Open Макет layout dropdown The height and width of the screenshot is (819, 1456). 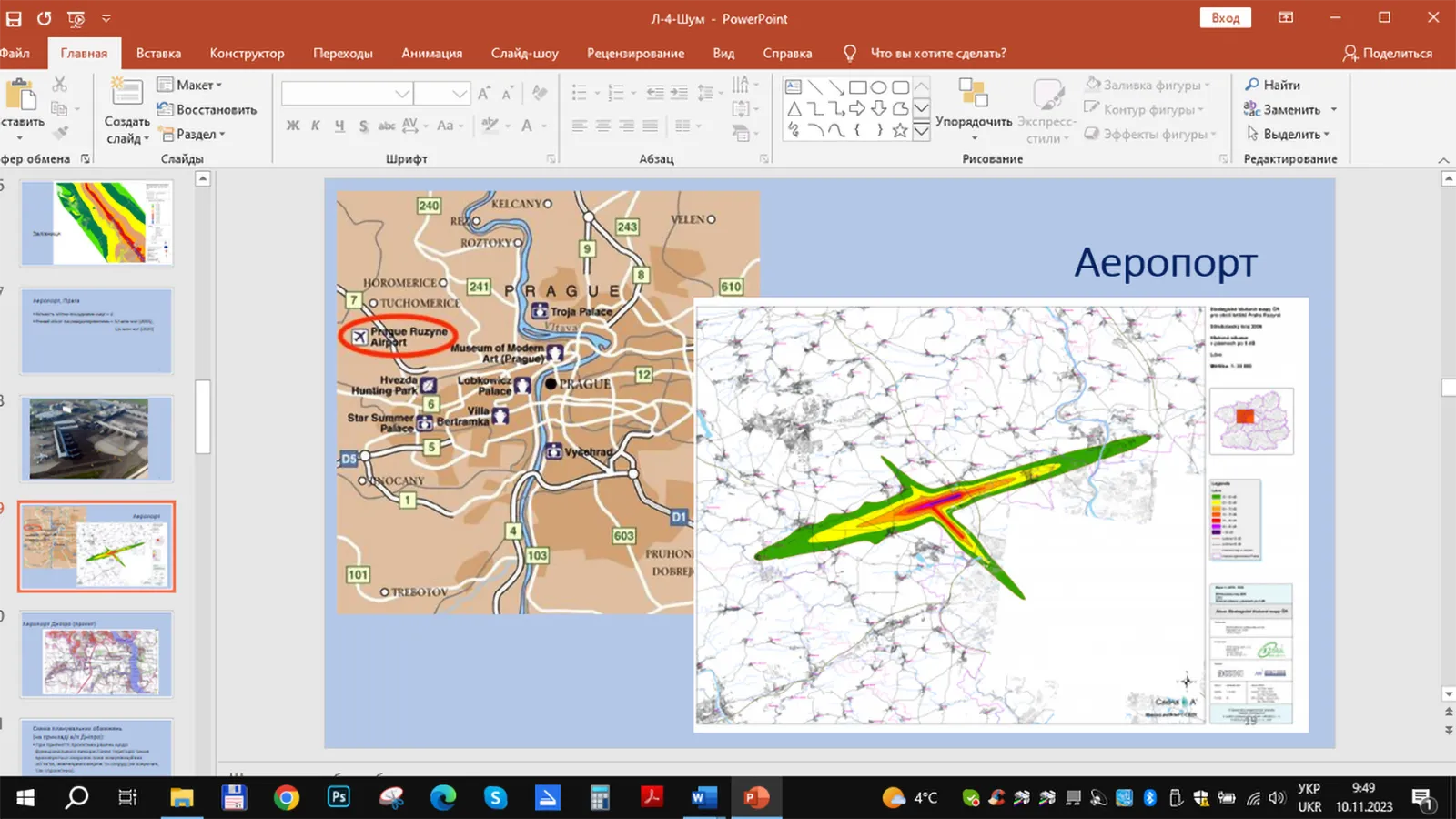189,85
